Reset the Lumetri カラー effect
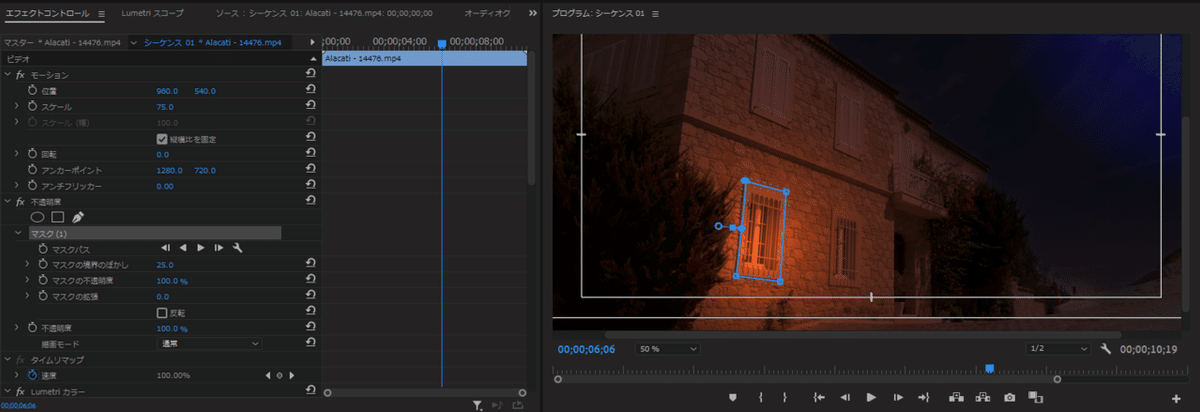This screenshot has height=412, width=1200. [x=311, y=391]
